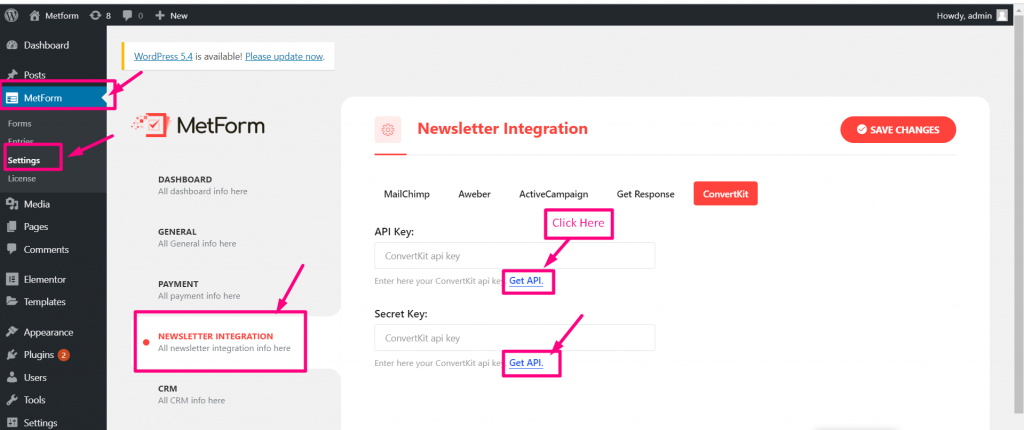Click the Media icon in sidebar
Viewport: 1024px width, 430px height.
coord(12,205)
